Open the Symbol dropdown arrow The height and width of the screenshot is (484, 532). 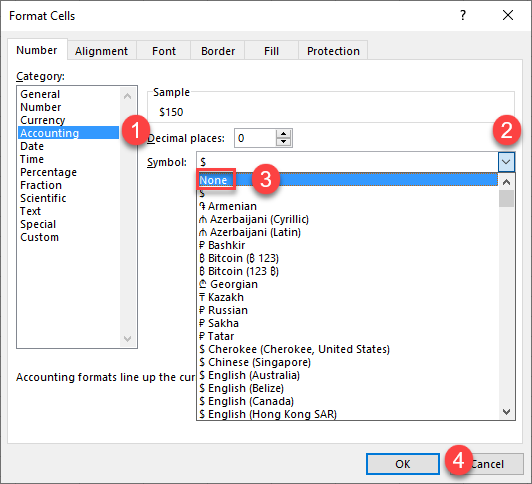pos(506,162)
